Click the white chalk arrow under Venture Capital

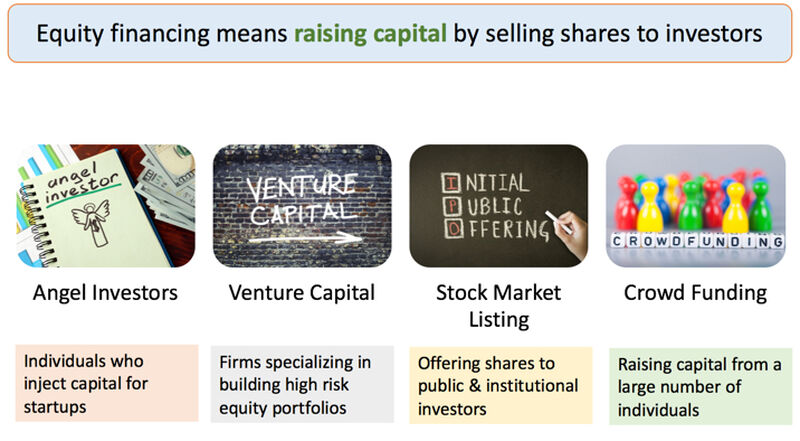(x=306, y=238)
